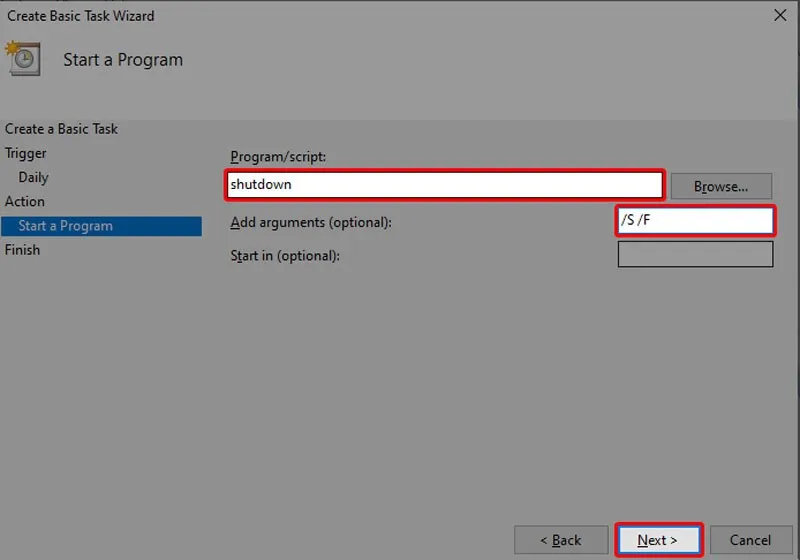Select the highlighted Start a Program step
Viewport: 800px width, 560px height.
point(66,226)
